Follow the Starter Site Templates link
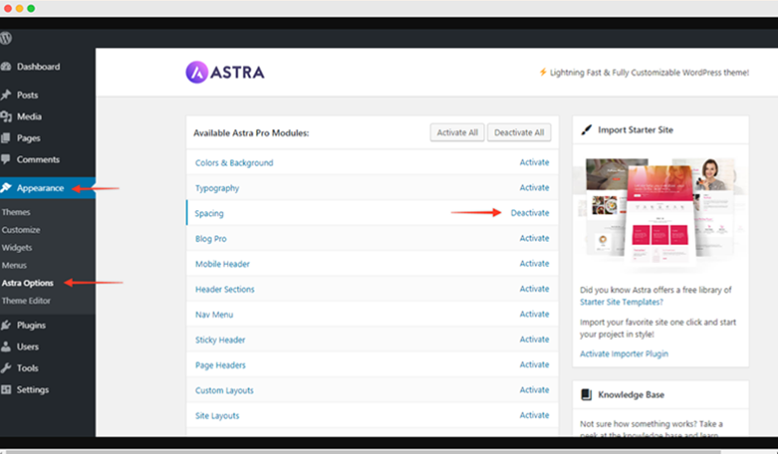 pyautogui.click(x=621, y=302)
